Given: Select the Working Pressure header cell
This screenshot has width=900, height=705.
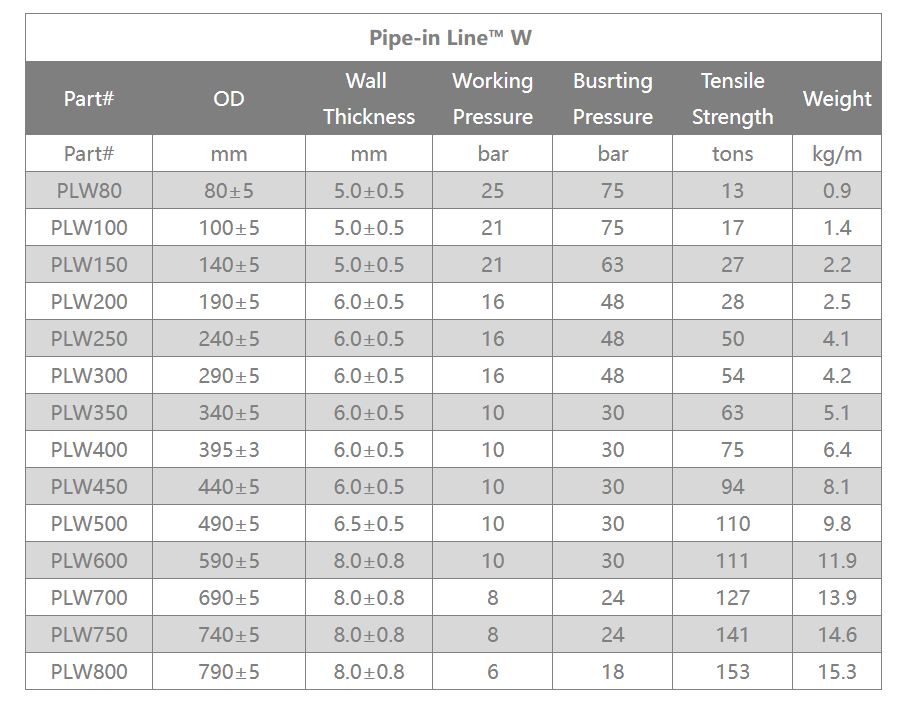Looking at the screenshot, I should click(492, 99).
